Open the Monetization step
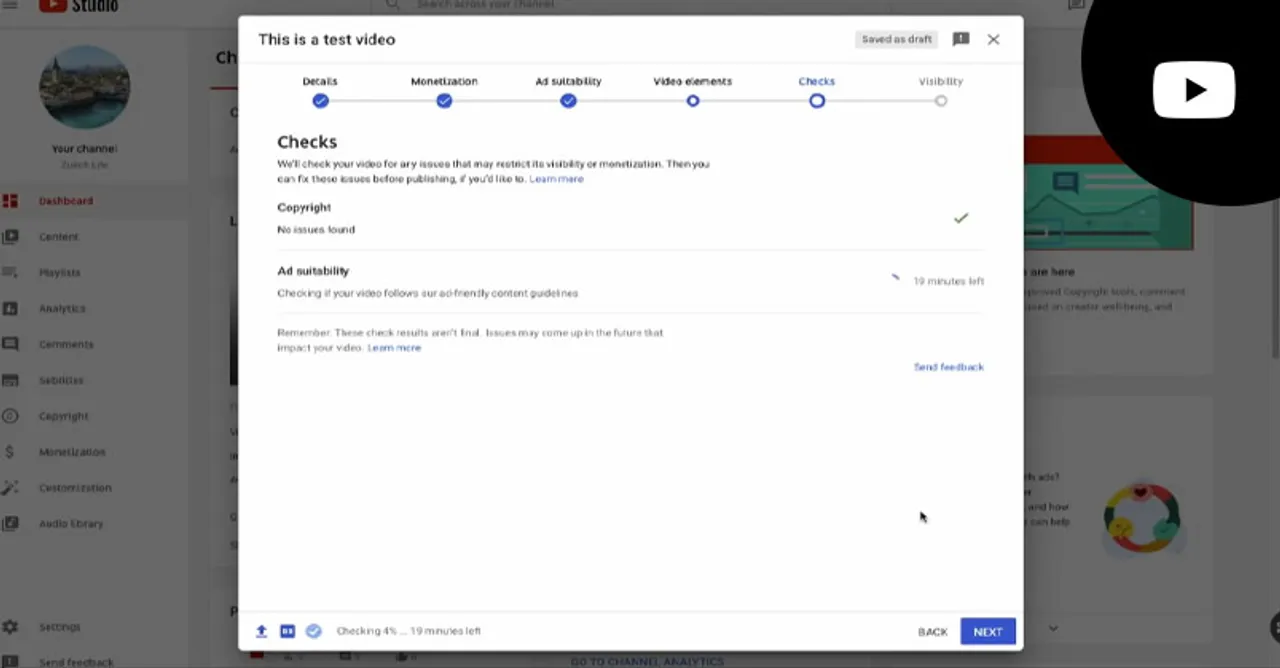This screenshot has width=1280, height=668. (x=444, y=91)
